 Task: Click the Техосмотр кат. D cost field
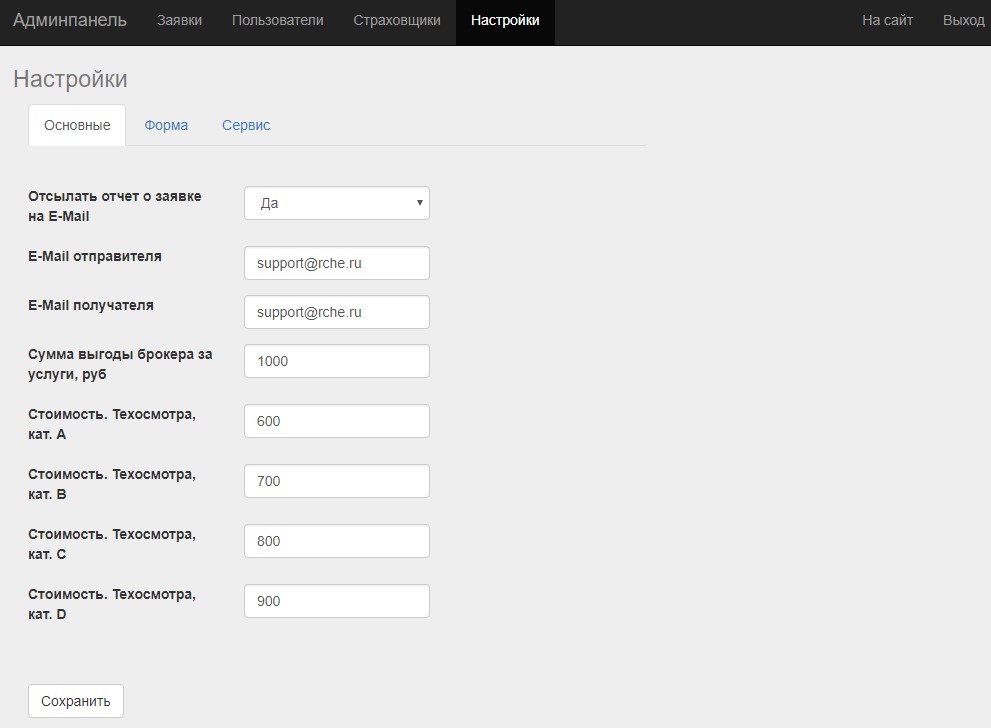pyautogui.click(x=336, y=601)
